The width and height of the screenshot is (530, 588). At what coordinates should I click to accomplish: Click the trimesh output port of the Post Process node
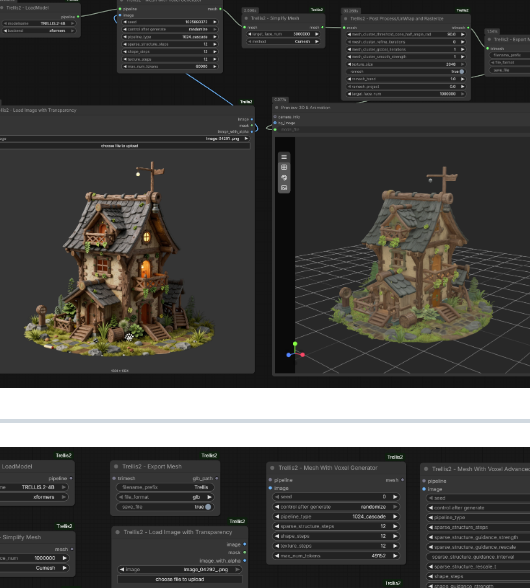point(468,27)
